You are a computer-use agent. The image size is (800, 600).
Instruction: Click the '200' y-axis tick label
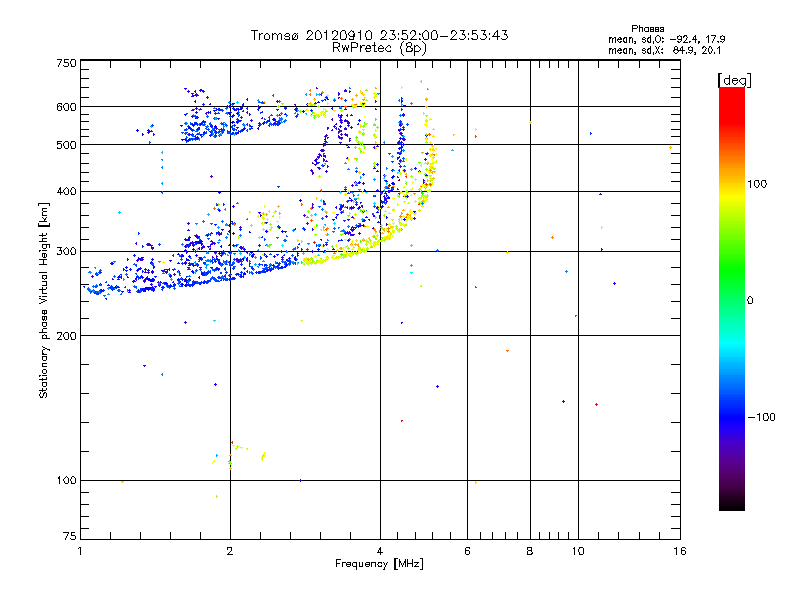(66, 336)
